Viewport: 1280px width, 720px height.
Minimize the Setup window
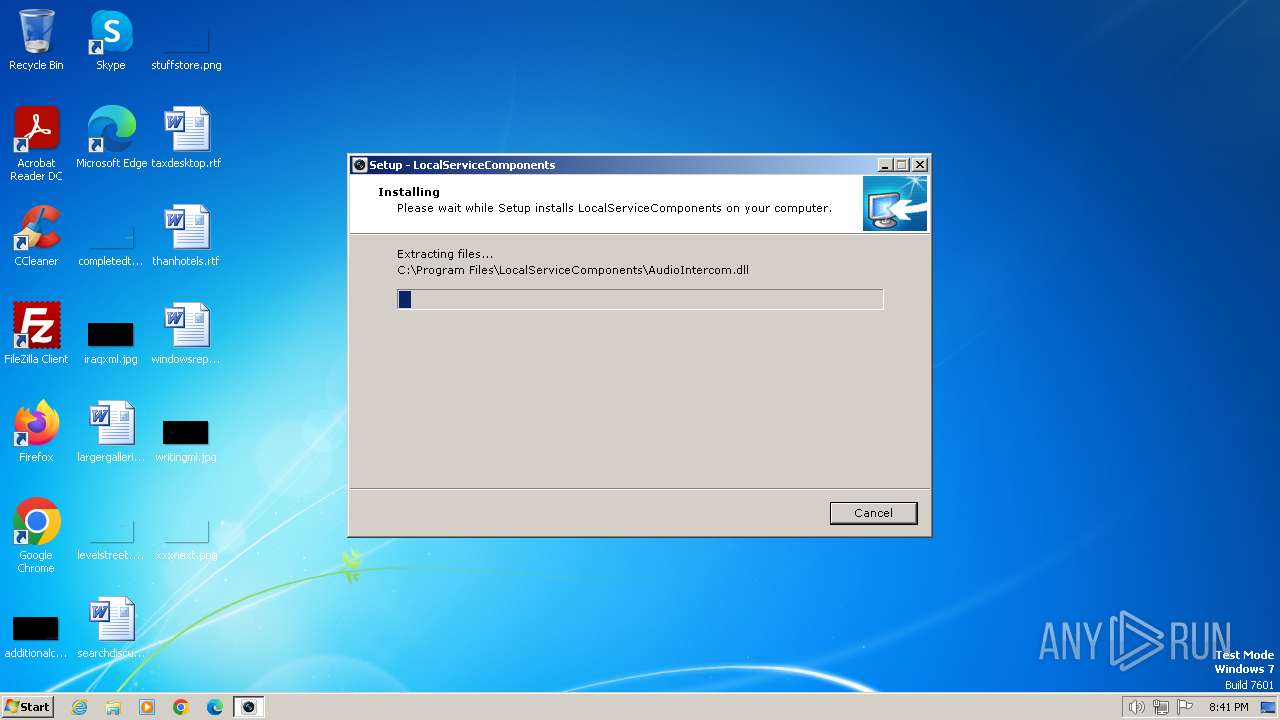[885, 165]
